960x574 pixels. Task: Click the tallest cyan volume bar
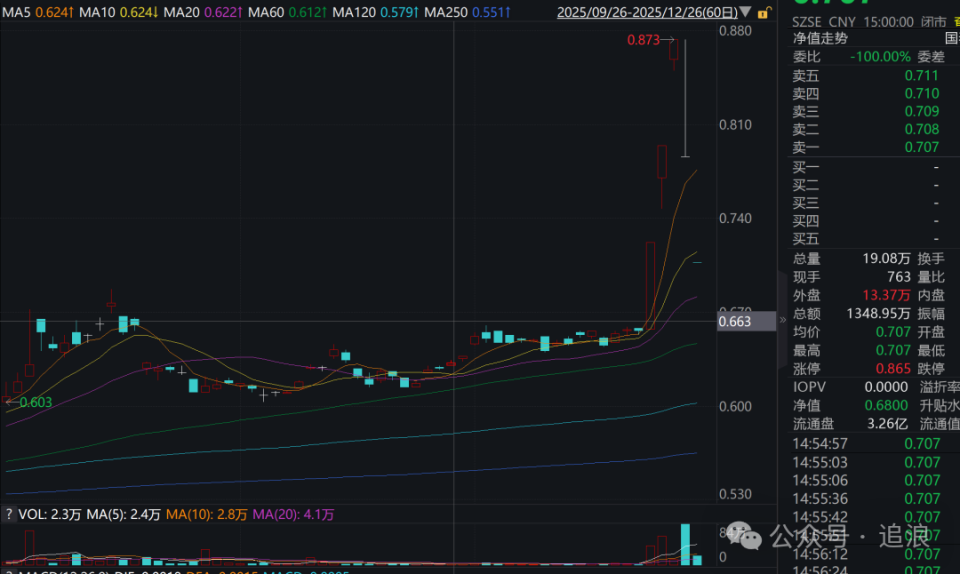pos(685,544)
